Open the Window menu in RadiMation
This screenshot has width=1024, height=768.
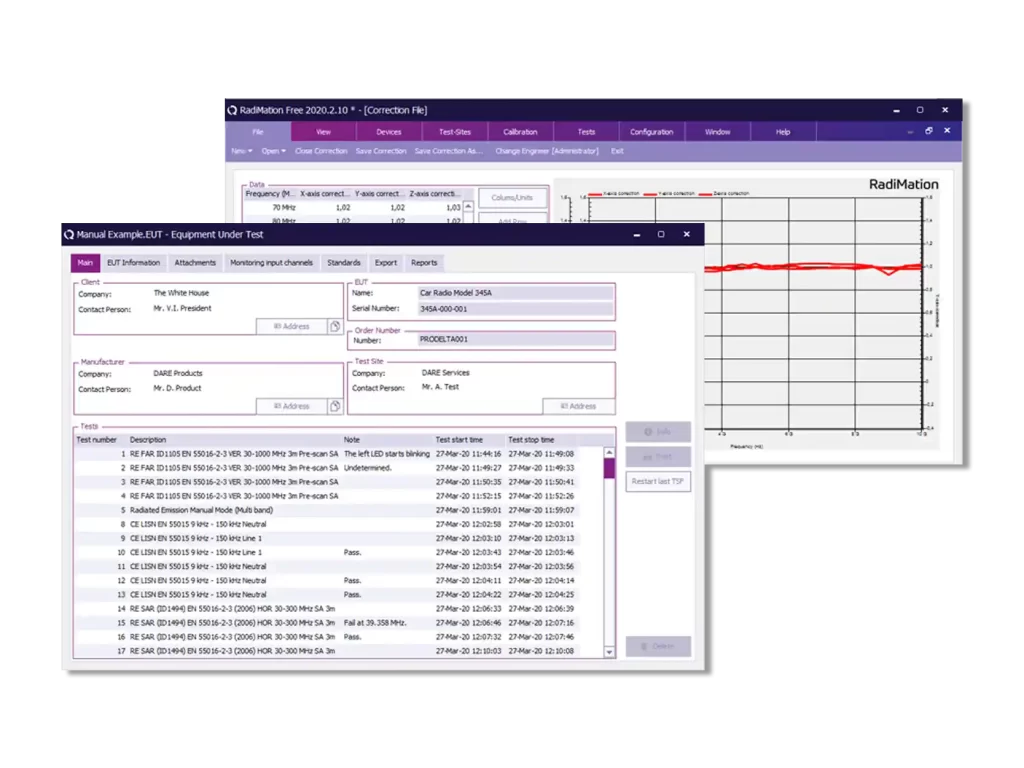pyautogui.click(x=717, y=131)
